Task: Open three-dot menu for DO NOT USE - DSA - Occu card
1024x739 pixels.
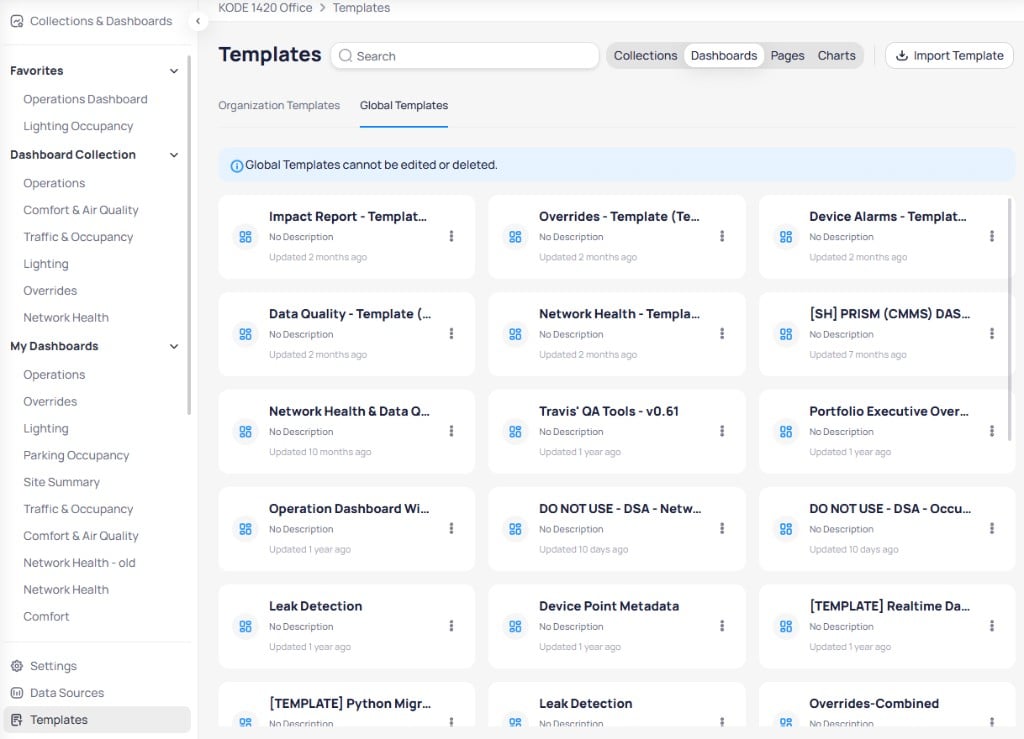Action: tap(991, 528)
